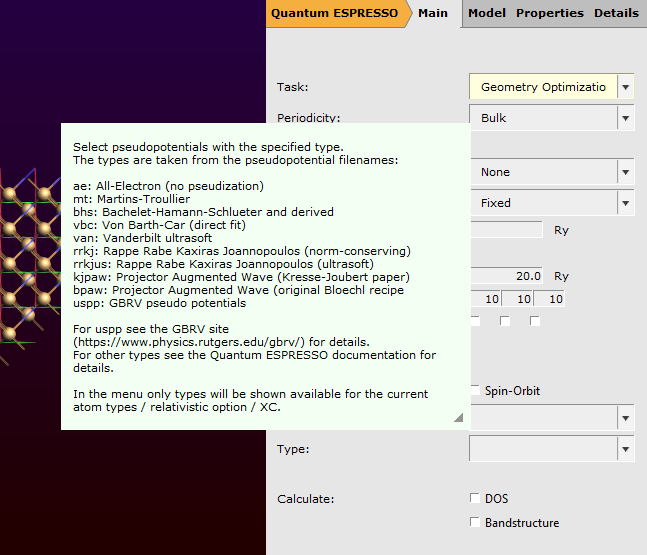Click the 20.0 Ry input field

click(x=507, y=276)
